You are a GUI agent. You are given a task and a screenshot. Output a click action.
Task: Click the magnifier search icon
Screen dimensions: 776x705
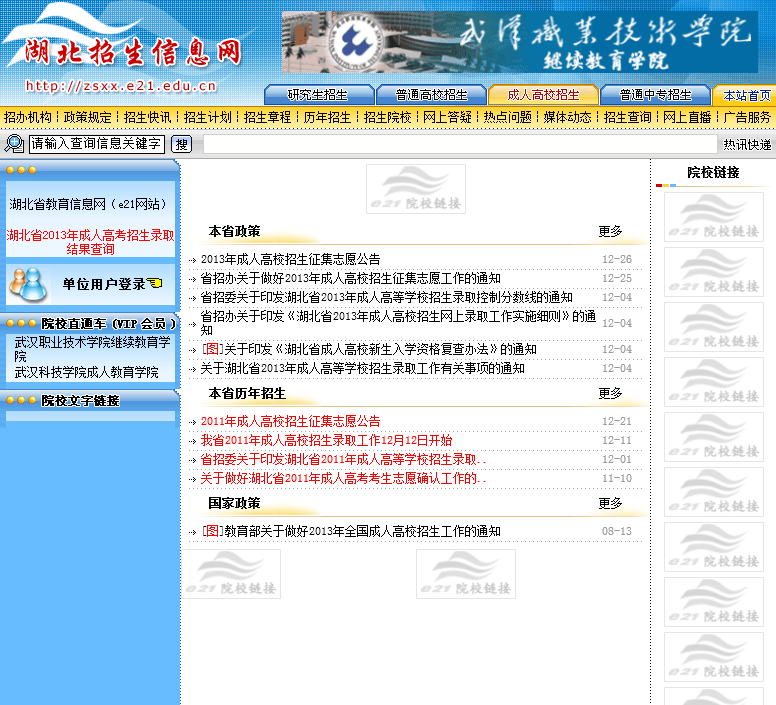pos(14,143)
